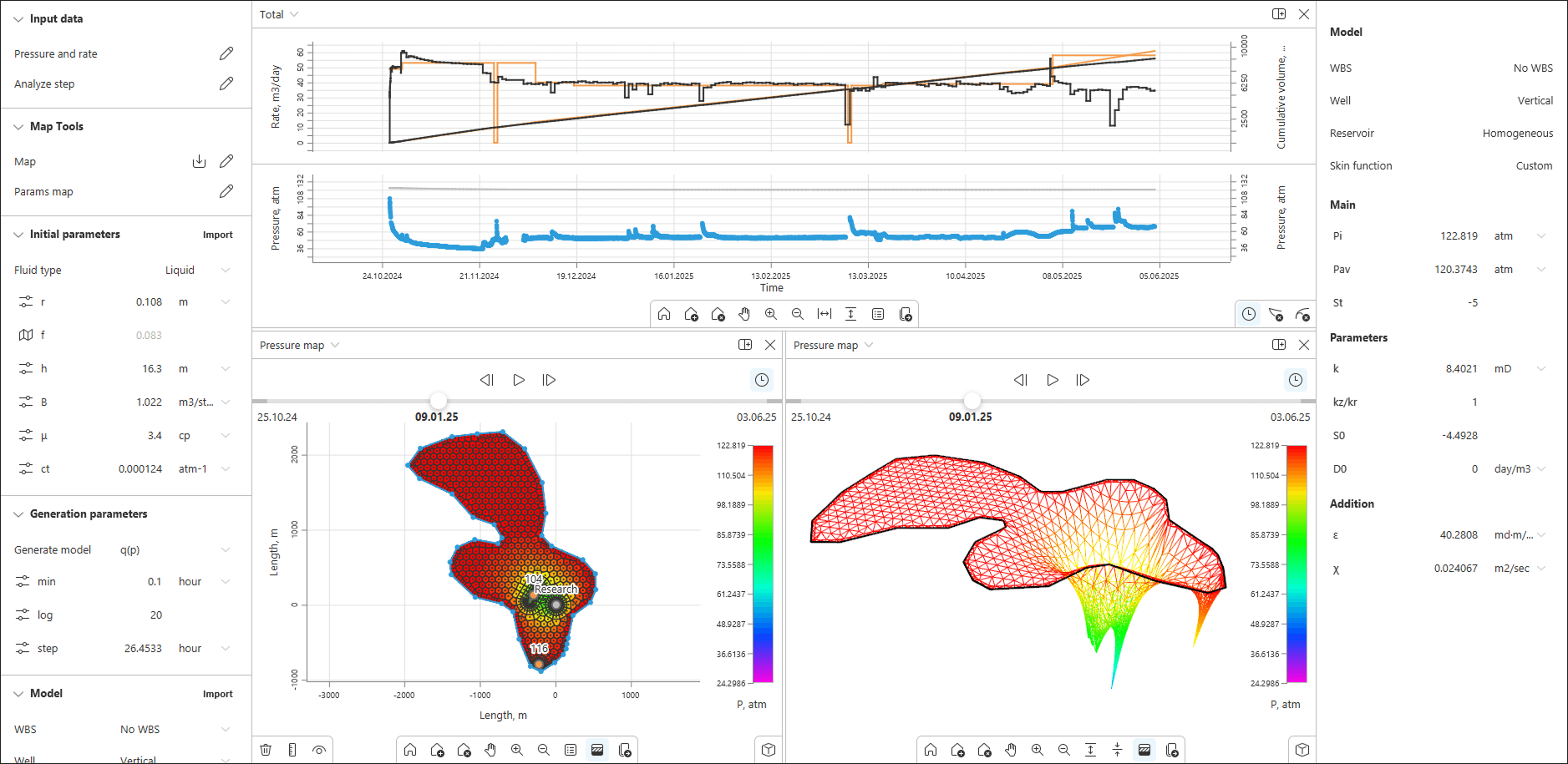This screenshot has width=1568, height=764.
Task: Toggle the eye visibility icon below the 2D map
Action: pos(319,750)
